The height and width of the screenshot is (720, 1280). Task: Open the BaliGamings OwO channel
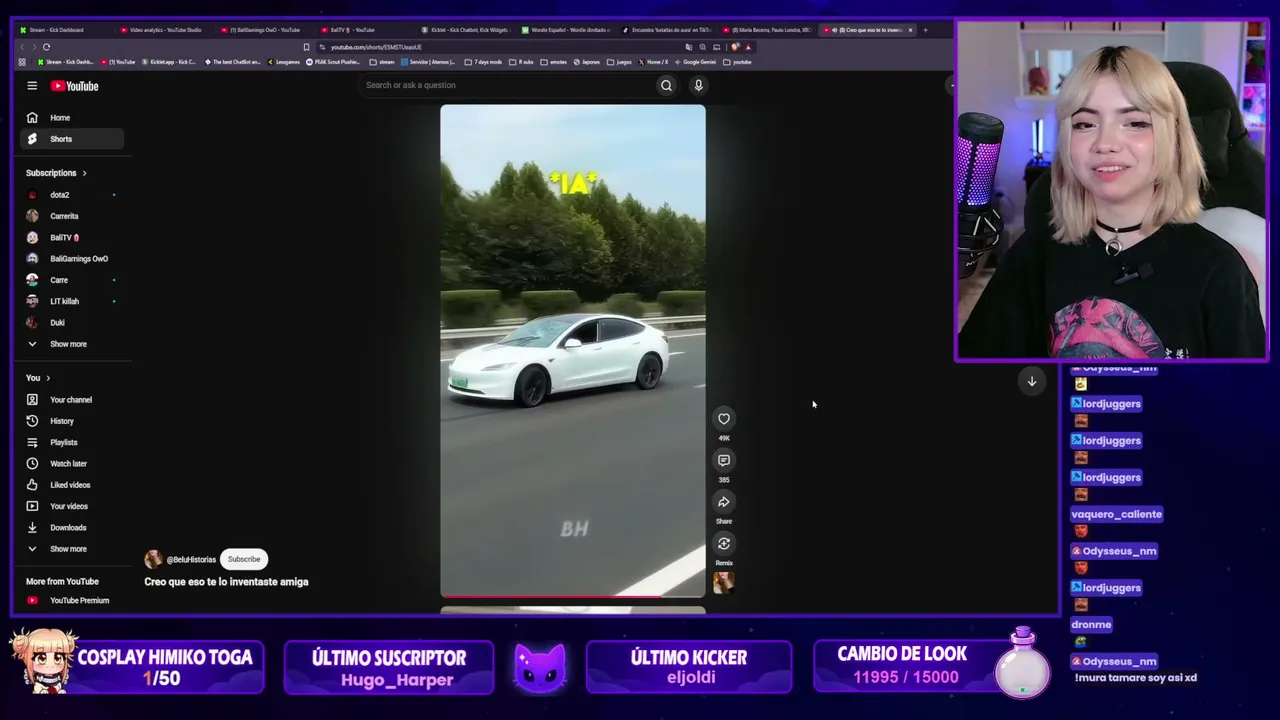pos(70,259)
